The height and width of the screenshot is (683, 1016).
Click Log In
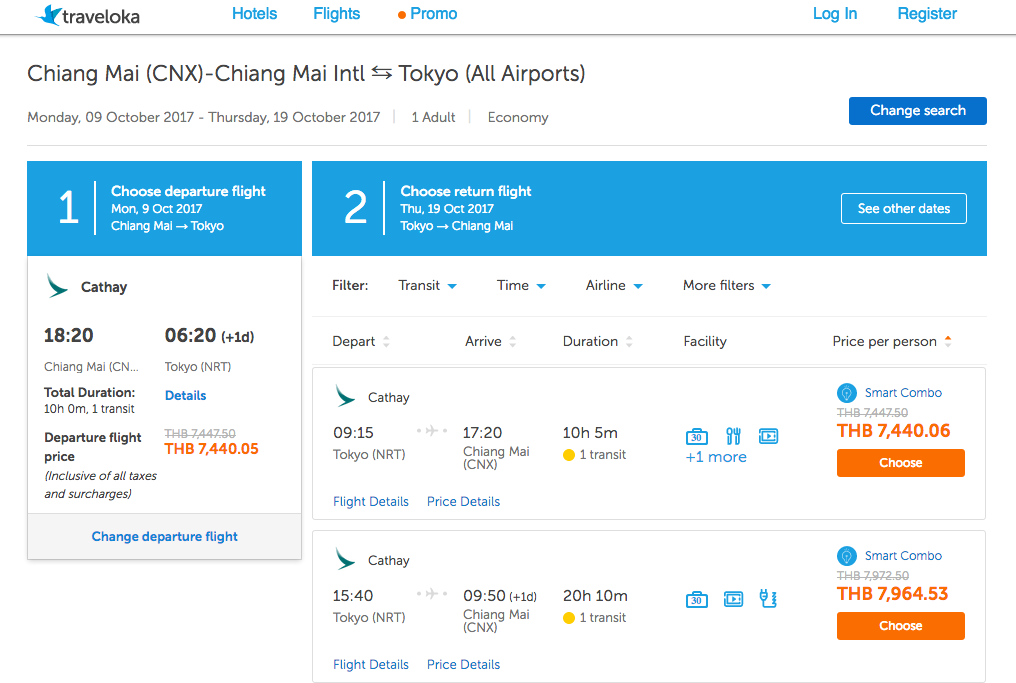click(x=835, y=14)
